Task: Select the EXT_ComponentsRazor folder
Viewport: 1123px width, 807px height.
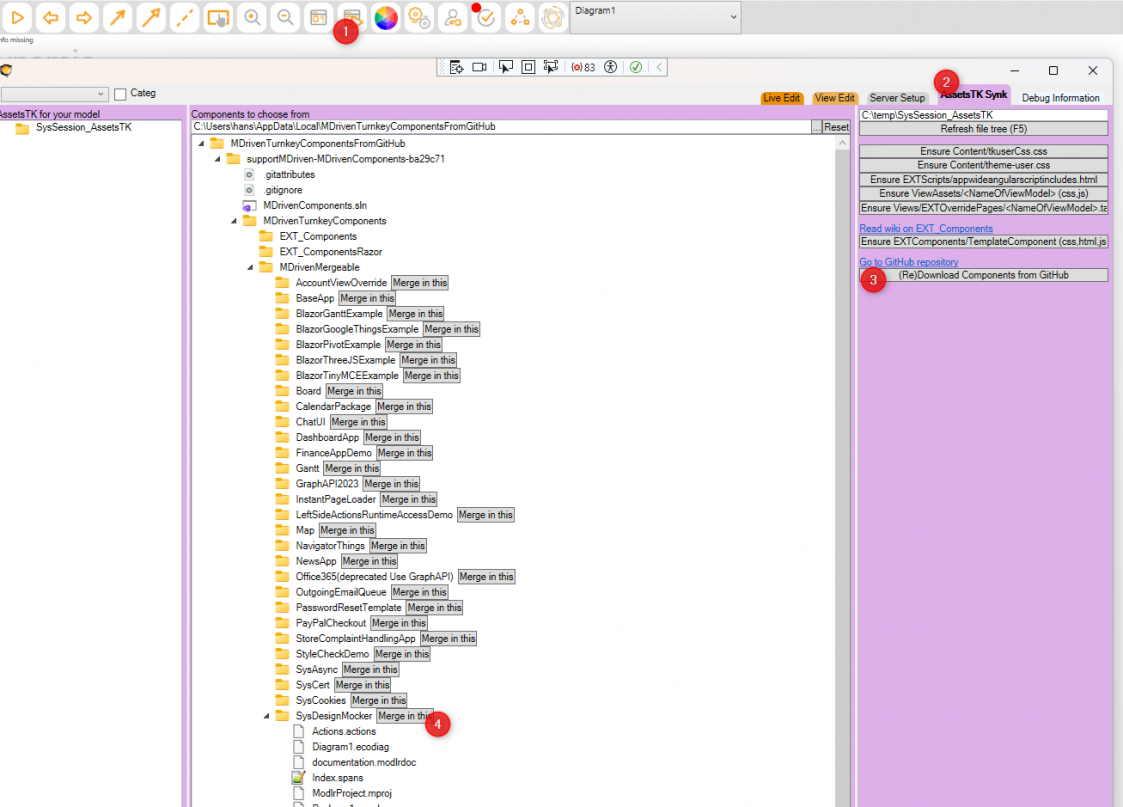Action: coord(330,252)
